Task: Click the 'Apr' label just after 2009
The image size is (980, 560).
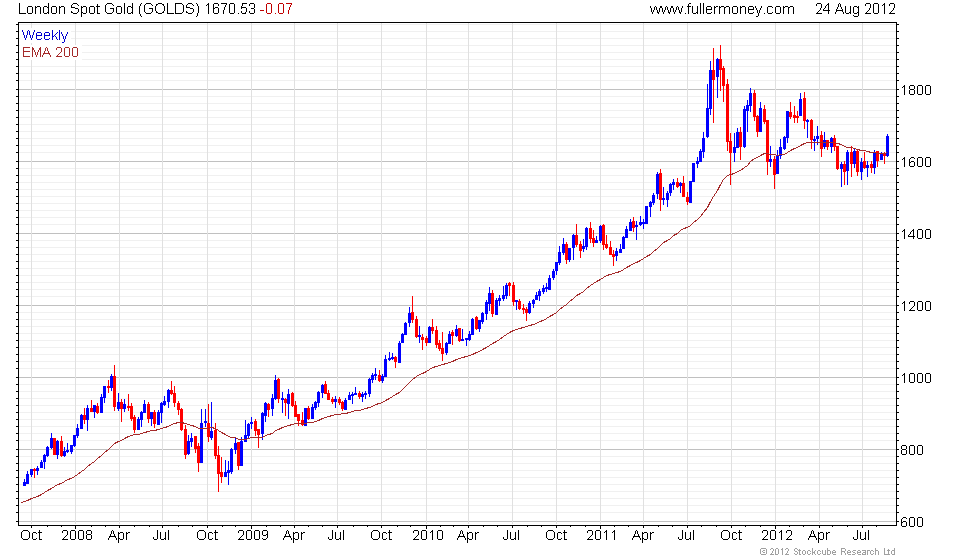Action: pos(294,536)
